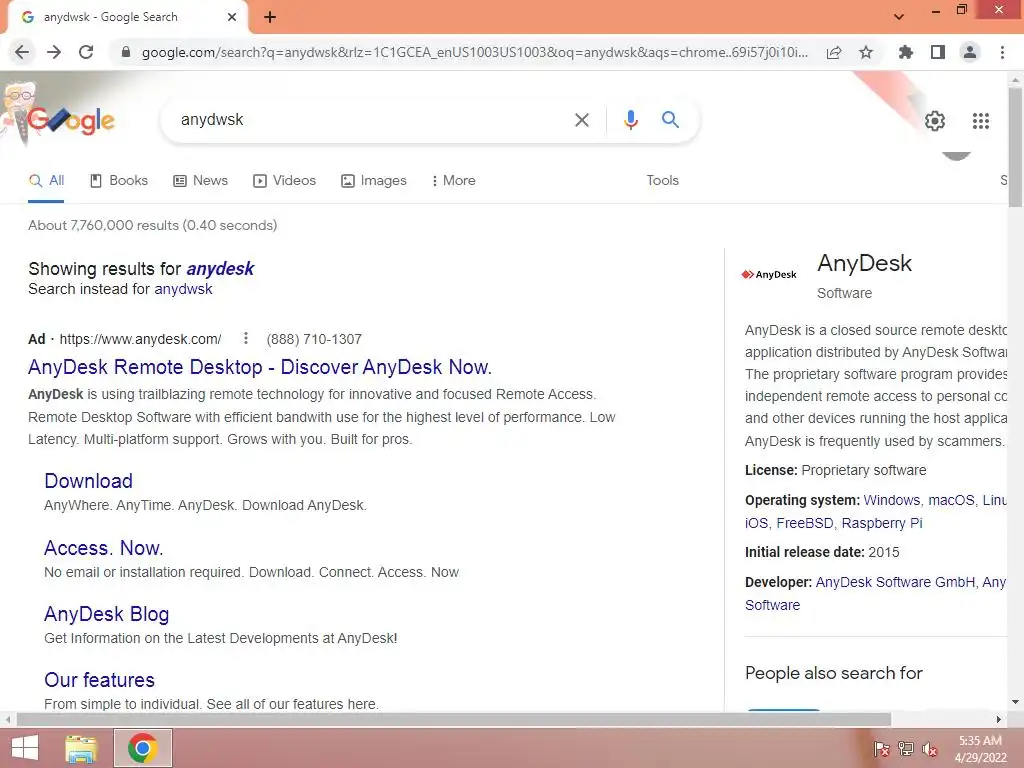Open Chrome three-dot menu
1024x768 pixels.
click(1002, 52)
